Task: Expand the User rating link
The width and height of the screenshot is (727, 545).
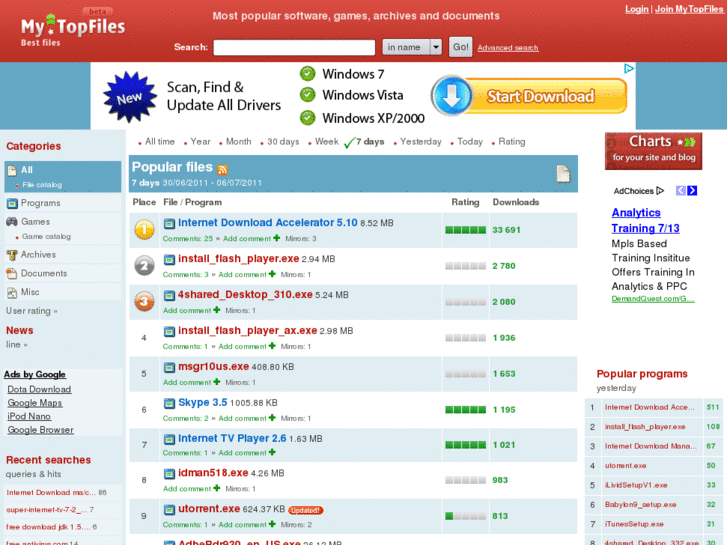Action: click(x=32, y=311)
